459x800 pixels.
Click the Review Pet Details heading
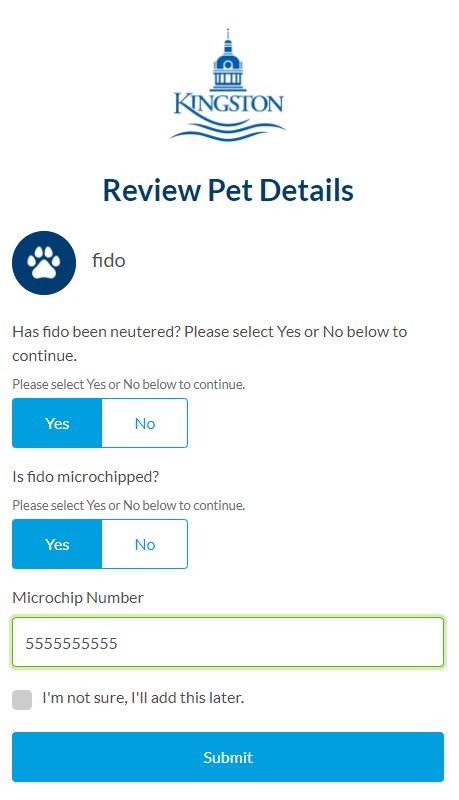228,190
